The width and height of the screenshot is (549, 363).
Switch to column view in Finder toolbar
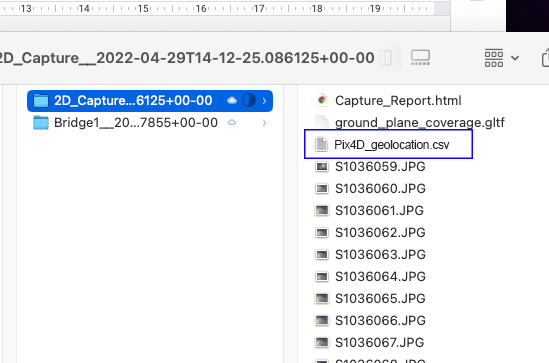pyautogui.click(x=385, y=58)
